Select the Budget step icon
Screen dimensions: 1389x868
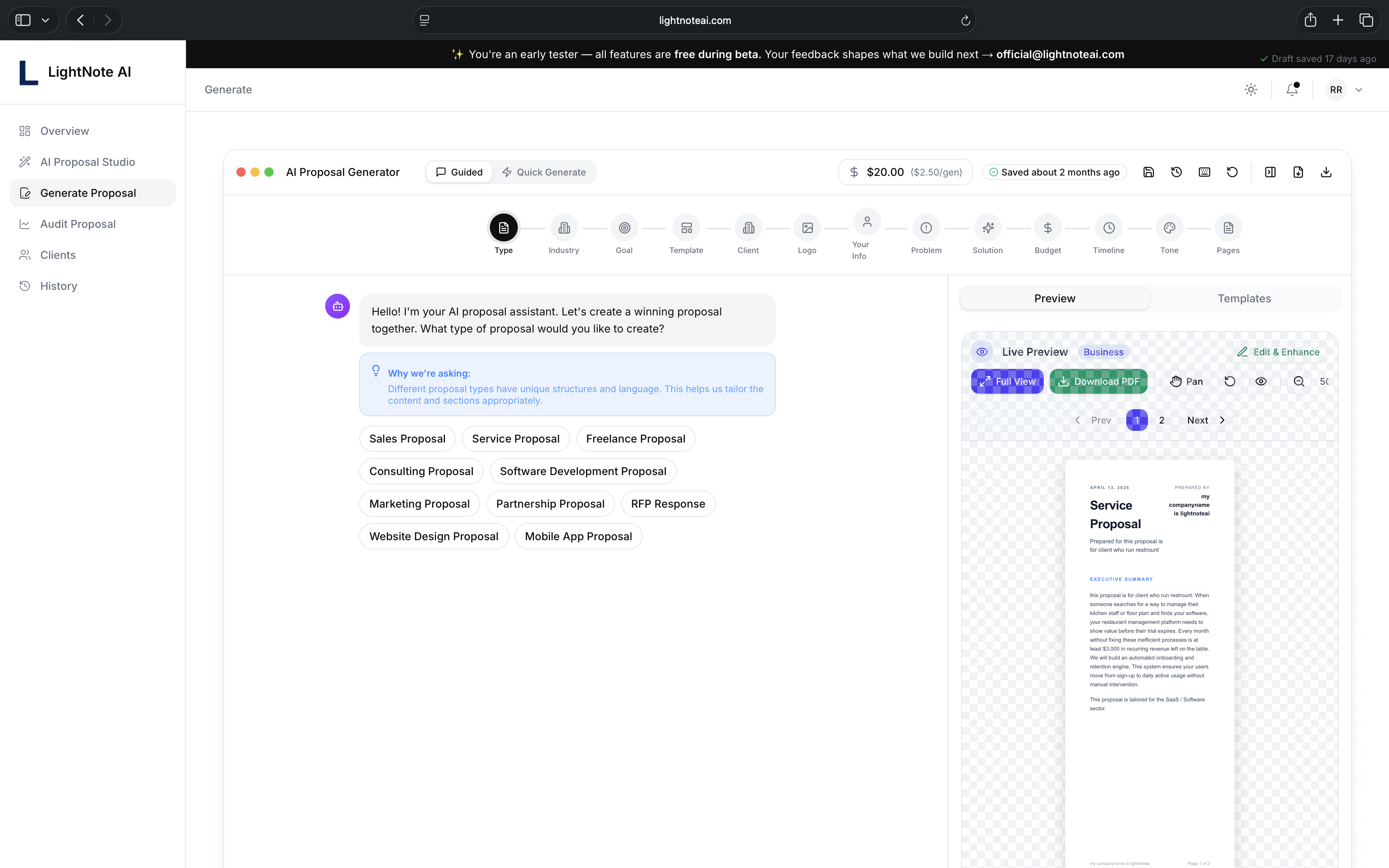(1048, 228)
